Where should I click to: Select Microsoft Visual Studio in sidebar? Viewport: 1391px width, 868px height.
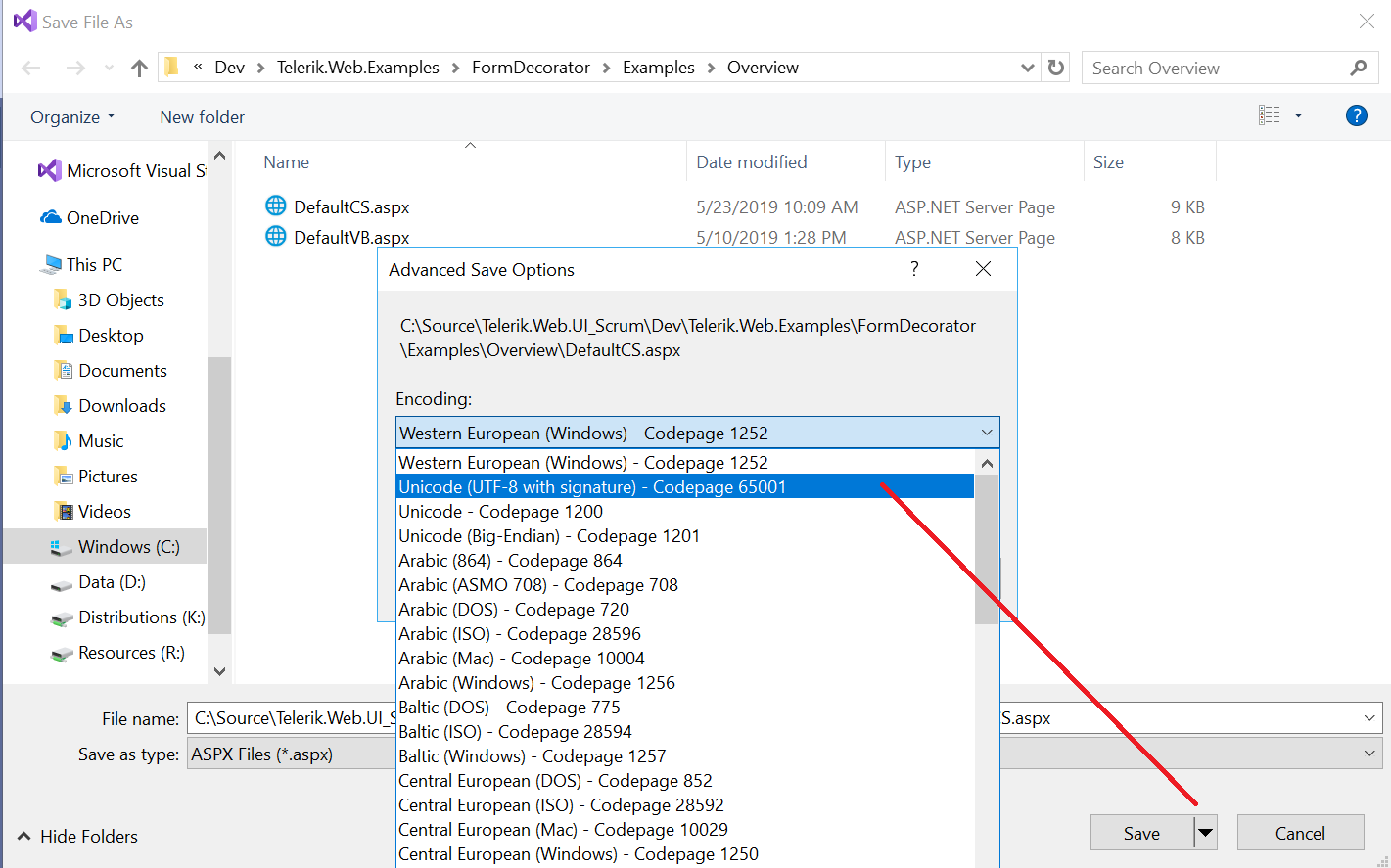[x=122, y=171]
